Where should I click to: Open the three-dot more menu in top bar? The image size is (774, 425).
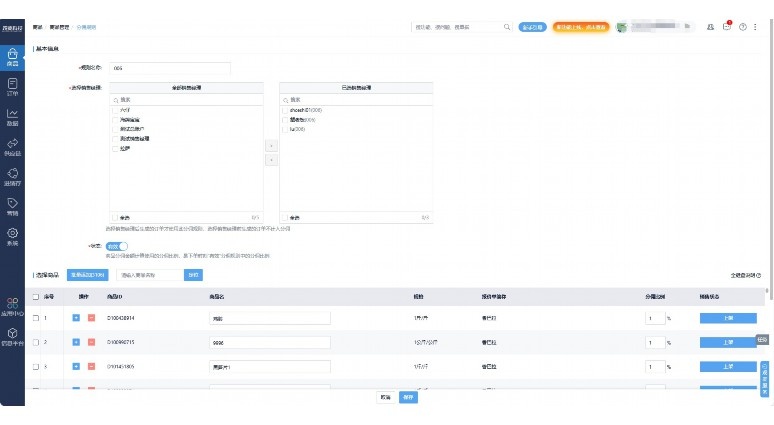tap(755, 27)
